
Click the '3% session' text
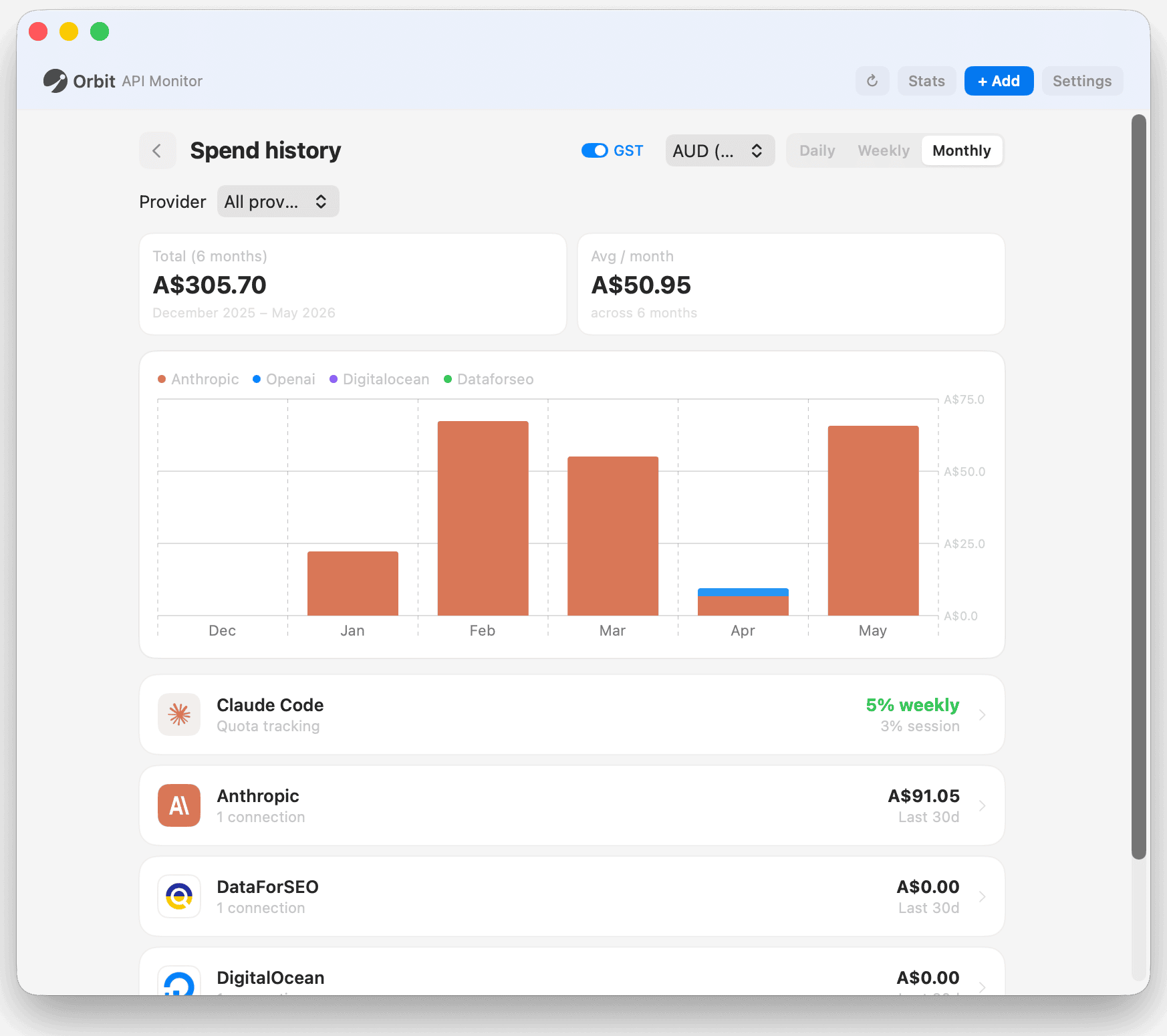[920, 726]
